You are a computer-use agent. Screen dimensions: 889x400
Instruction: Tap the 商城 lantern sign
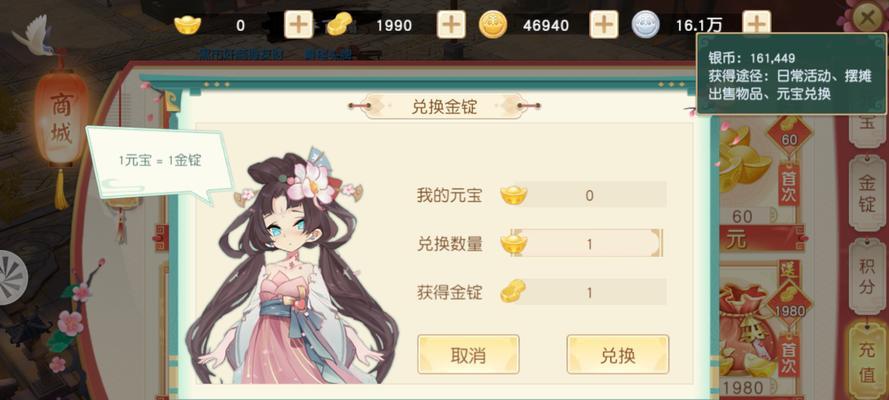coord(61,117)
